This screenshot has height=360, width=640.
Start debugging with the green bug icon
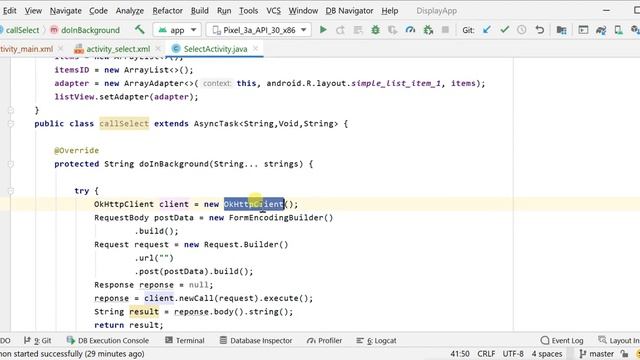pyautogui.click(x=376, y=30)
